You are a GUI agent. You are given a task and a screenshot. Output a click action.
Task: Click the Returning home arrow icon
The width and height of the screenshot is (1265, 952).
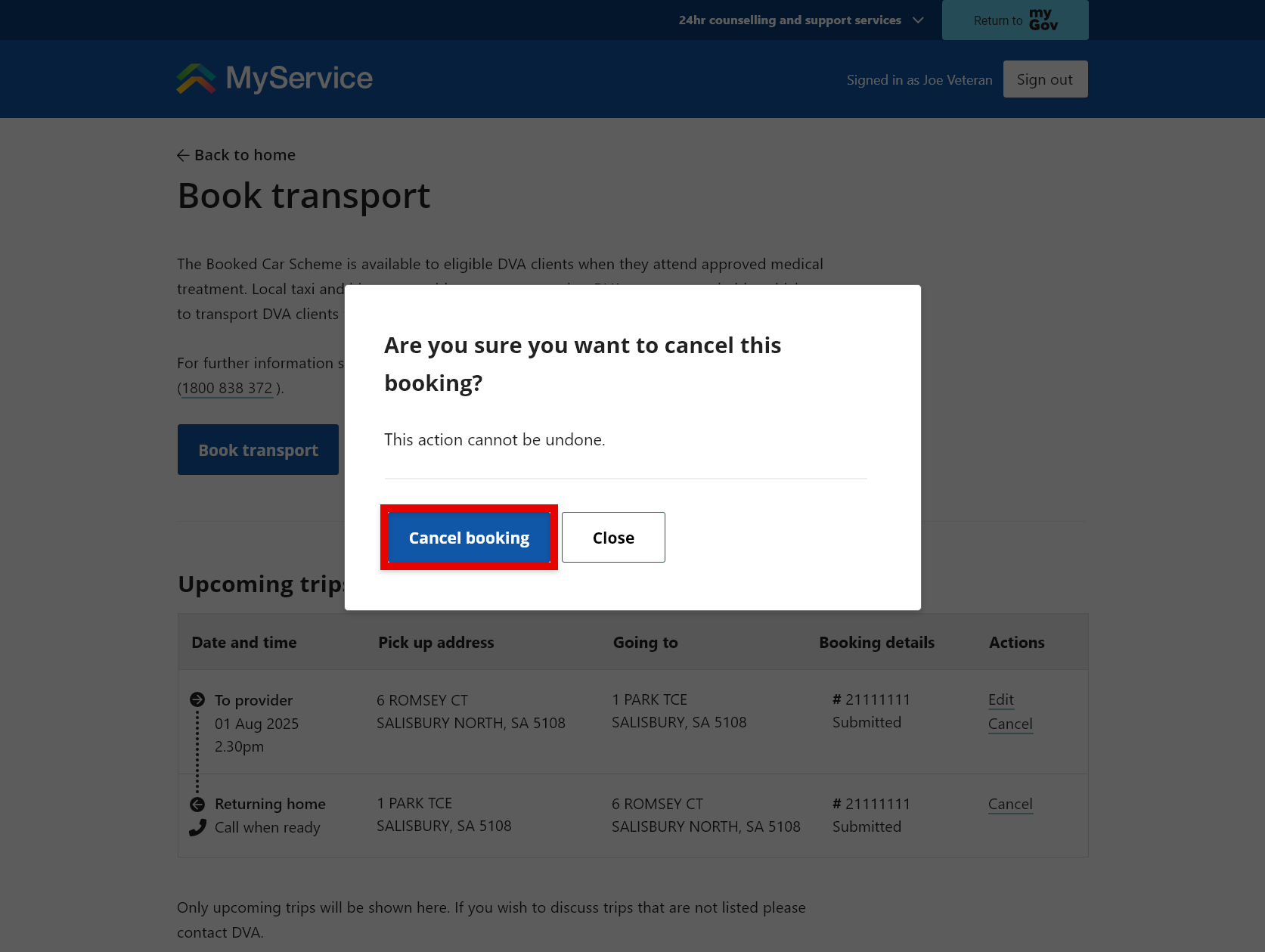(x=197, y=803)
